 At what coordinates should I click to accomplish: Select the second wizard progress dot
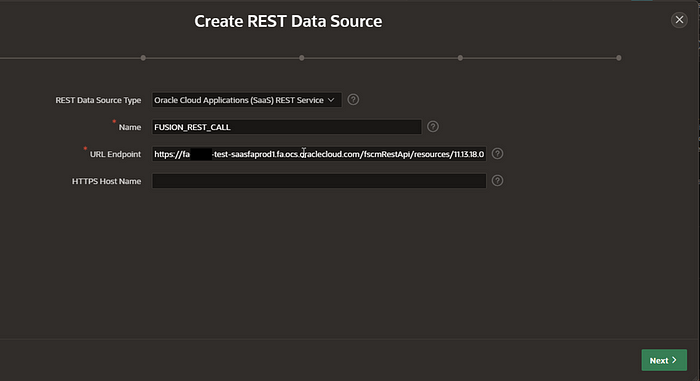click(302, 58)
